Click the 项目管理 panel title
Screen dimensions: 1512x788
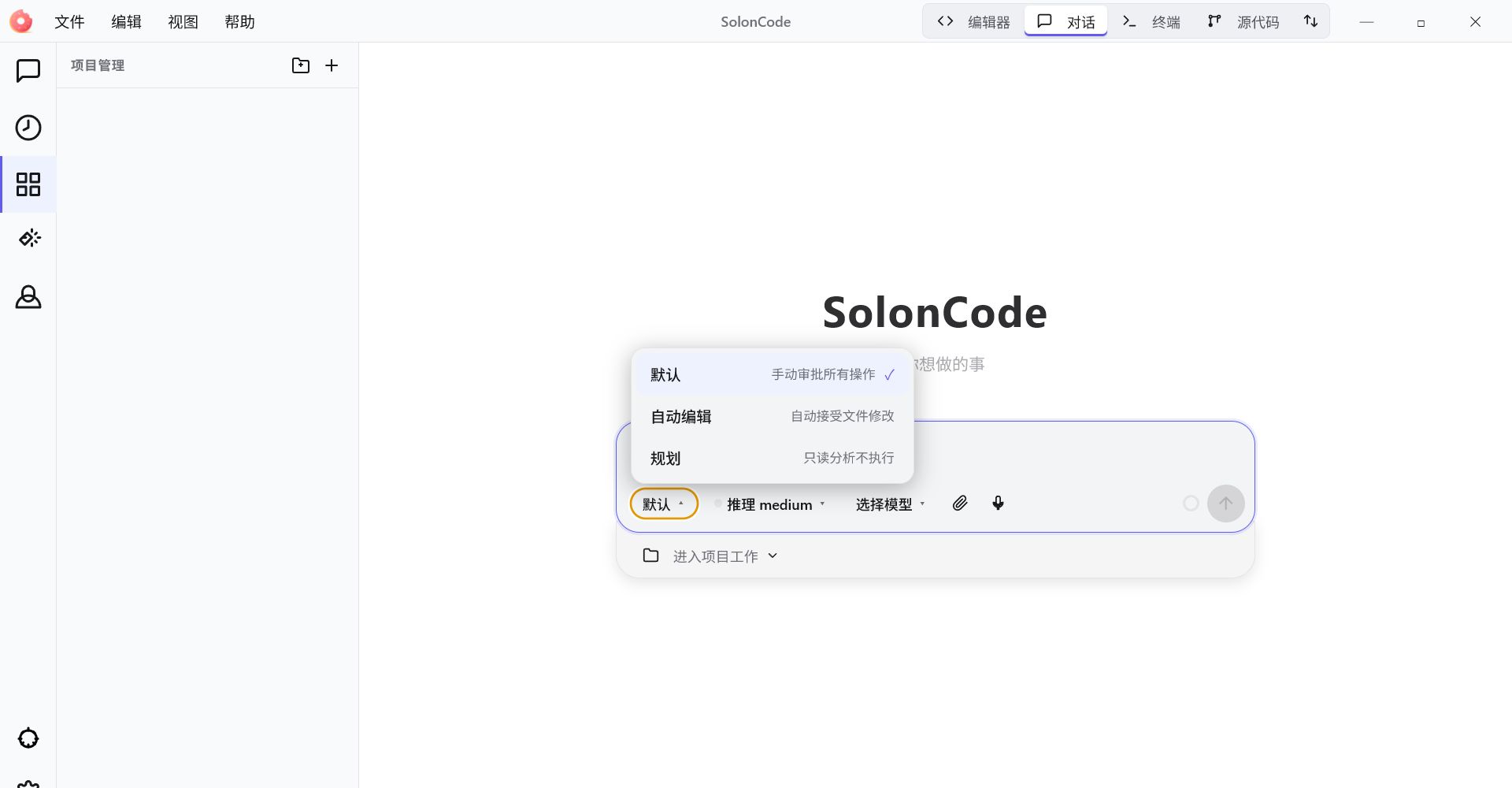pyautogui.click(x=98, y=65)
